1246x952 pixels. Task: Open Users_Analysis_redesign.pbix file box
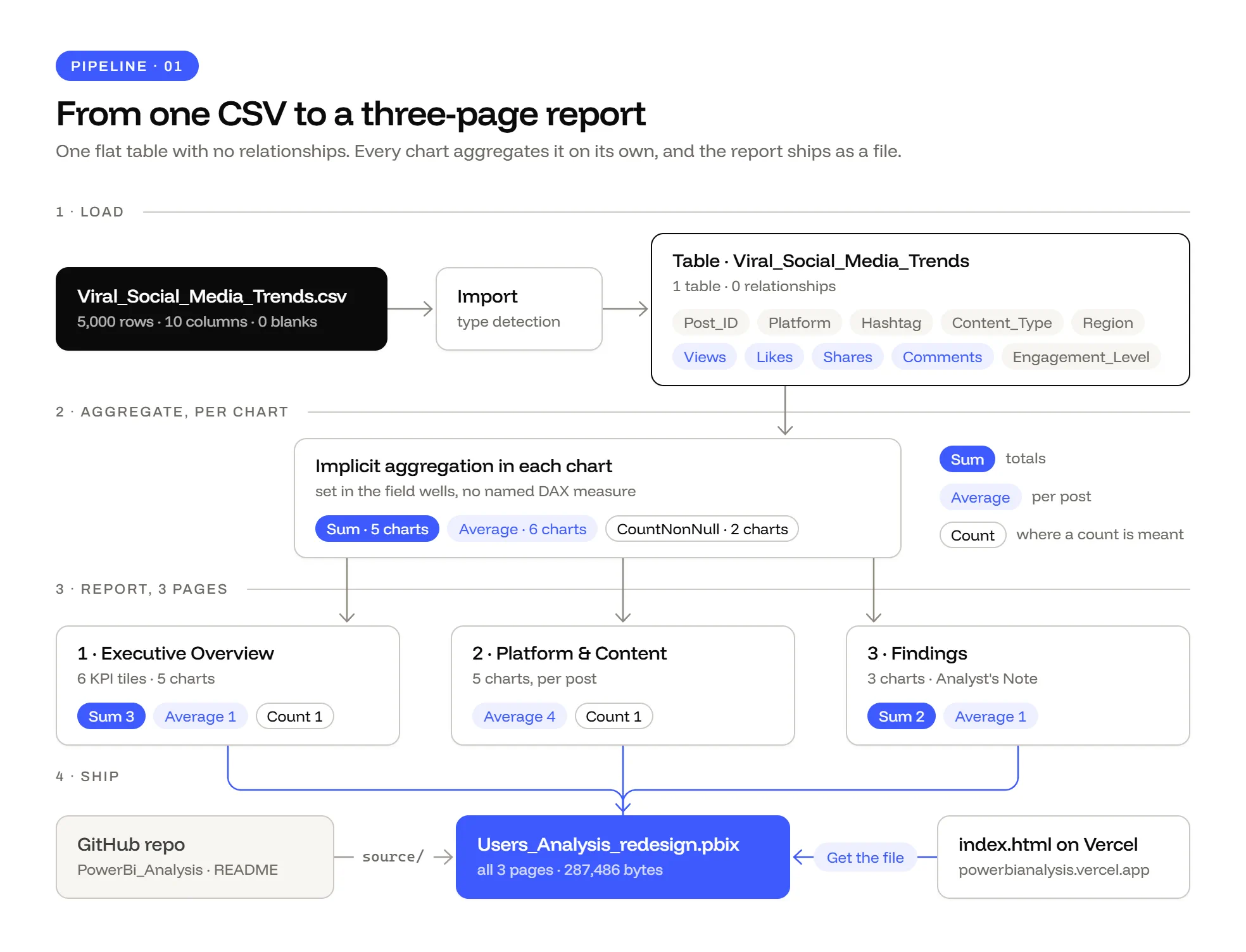coord(623,857)
